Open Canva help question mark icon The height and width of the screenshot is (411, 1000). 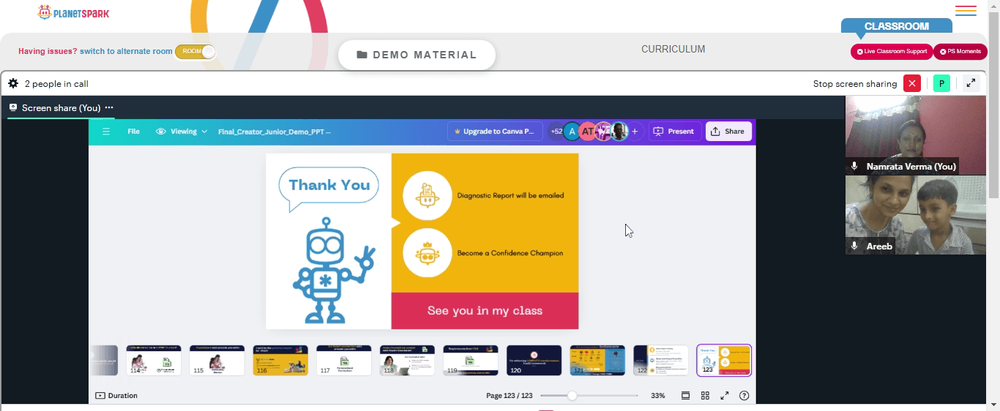click(x=744, y=396)
